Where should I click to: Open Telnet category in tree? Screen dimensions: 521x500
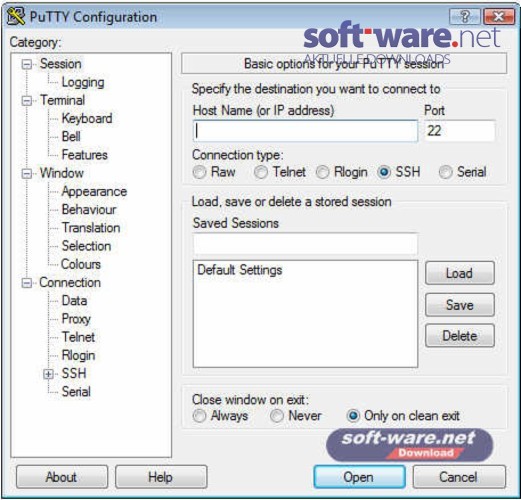point(78,337)
